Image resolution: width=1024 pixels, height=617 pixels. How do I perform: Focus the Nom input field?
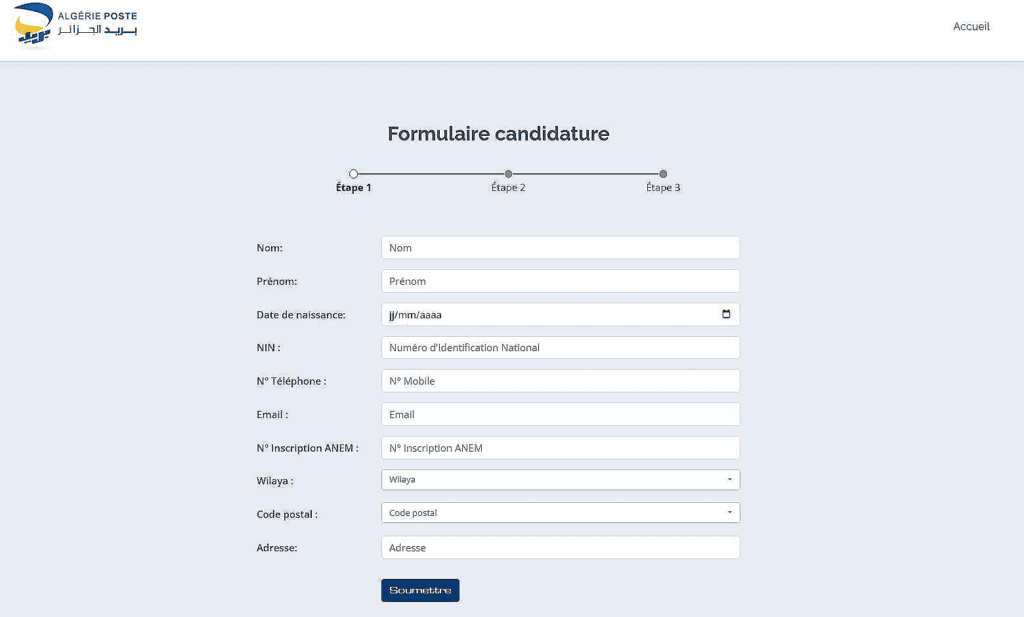[560, 247]
